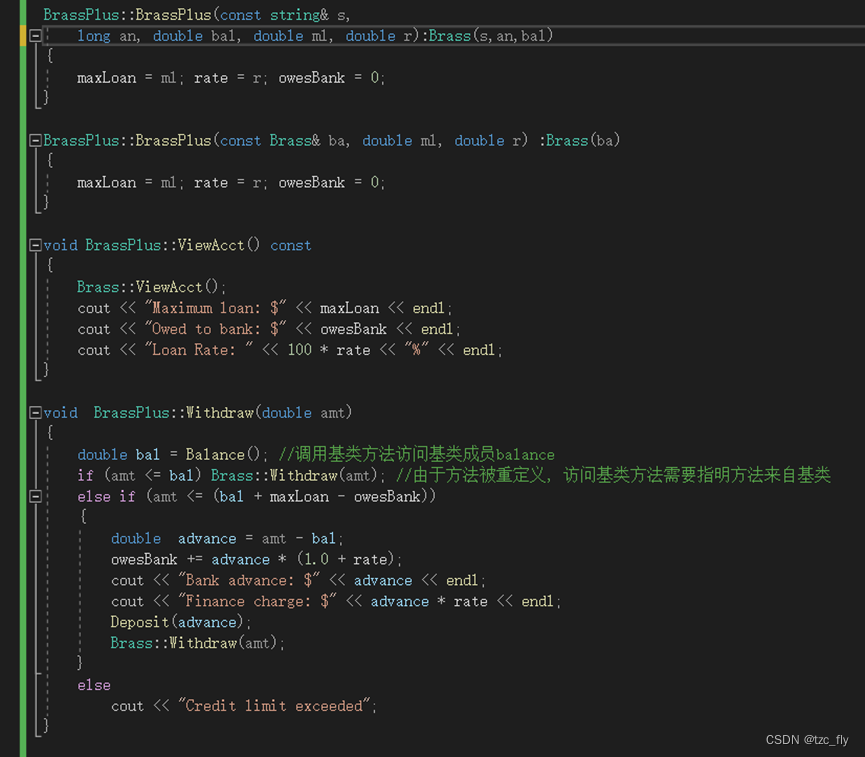The height and width of the screenshot is (757, 865).
Task: Click 'Brass(ba)' initializer in second constructor
Action: pos(583,141)
